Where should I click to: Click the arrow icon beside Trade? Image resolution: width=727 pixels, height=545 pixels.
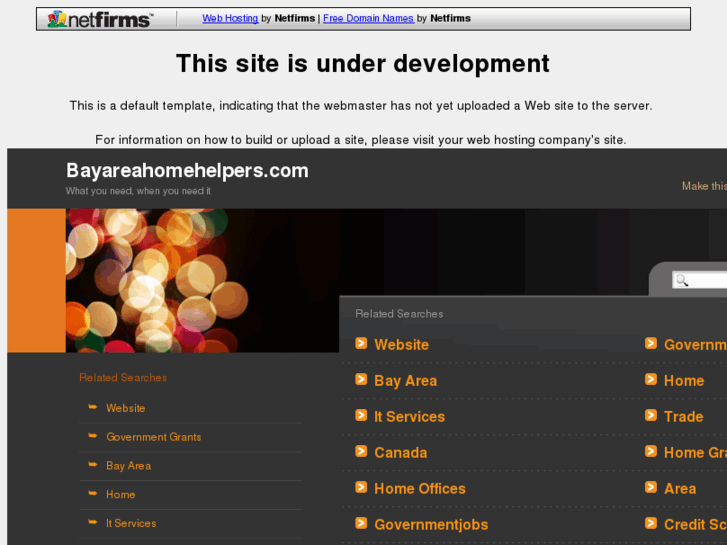pos(651,415)
